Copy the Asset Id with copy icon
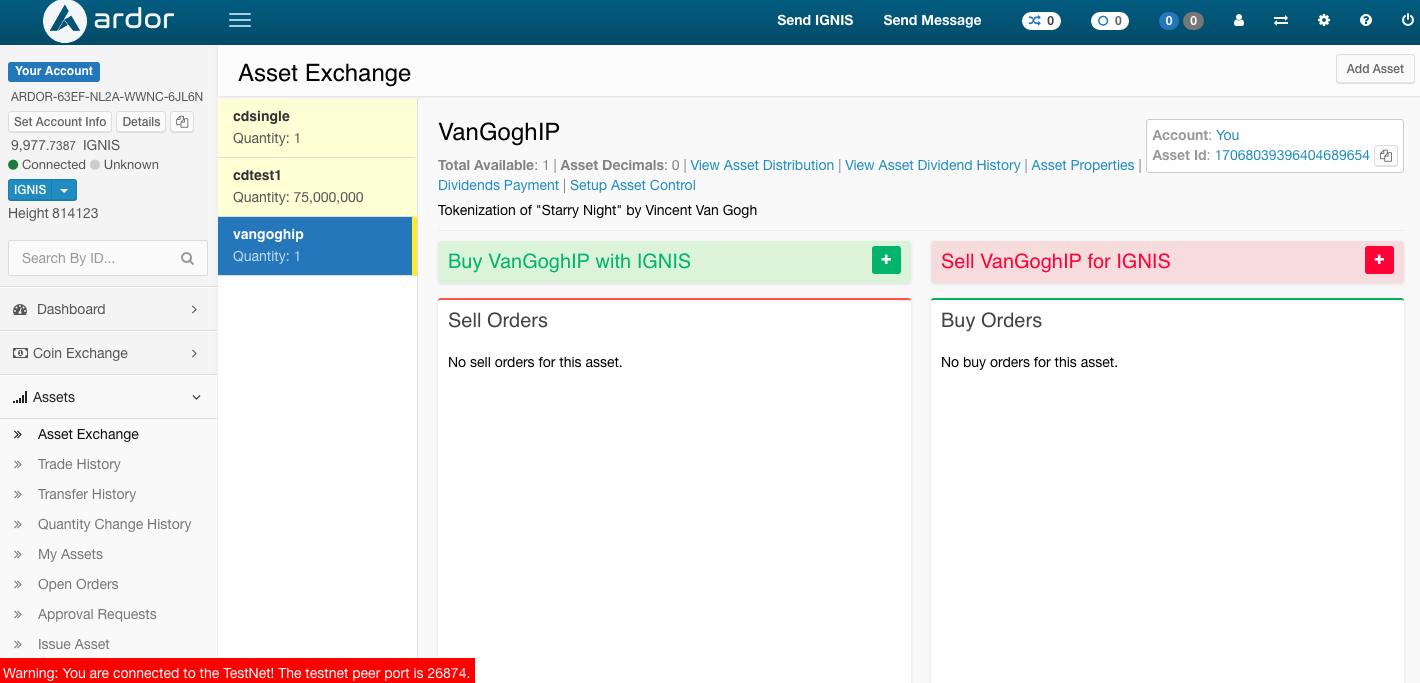Image resolution: width=1420 pixels, height=683 pixels. (x=1385, y=156)
